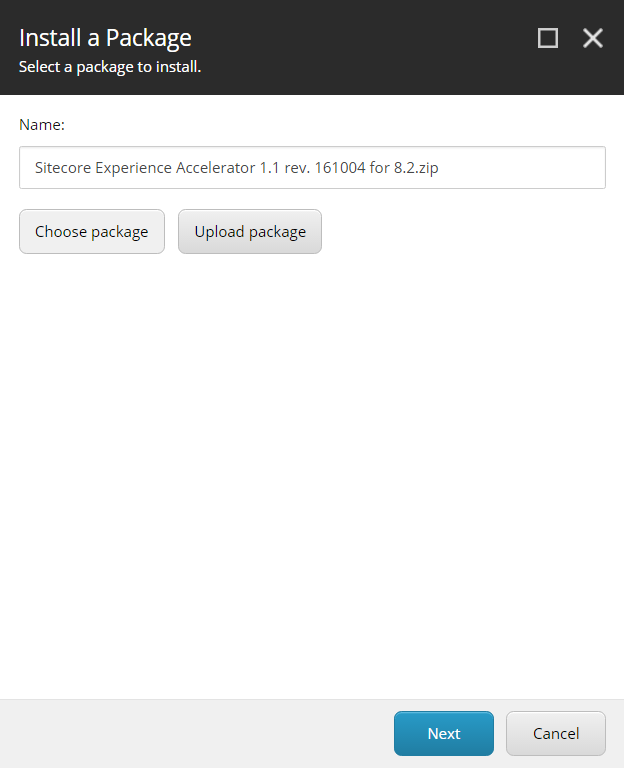Click version 1.1 in the filename field
Screen dimensions: 624x768
pyautogui.click(x=269, y=168)
